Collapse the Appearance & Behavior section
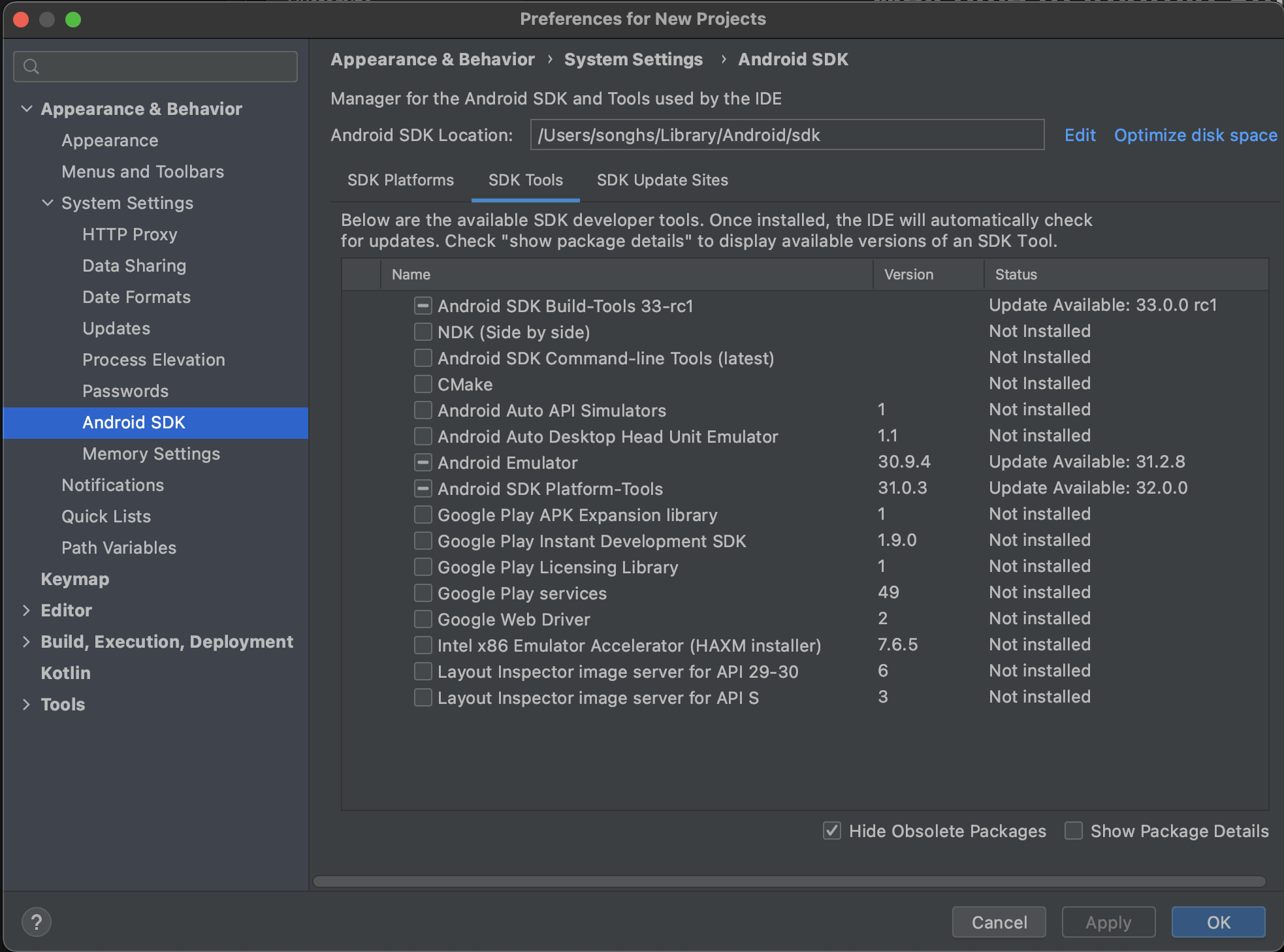The image size is (1284, 952). (x=27, y=109)
